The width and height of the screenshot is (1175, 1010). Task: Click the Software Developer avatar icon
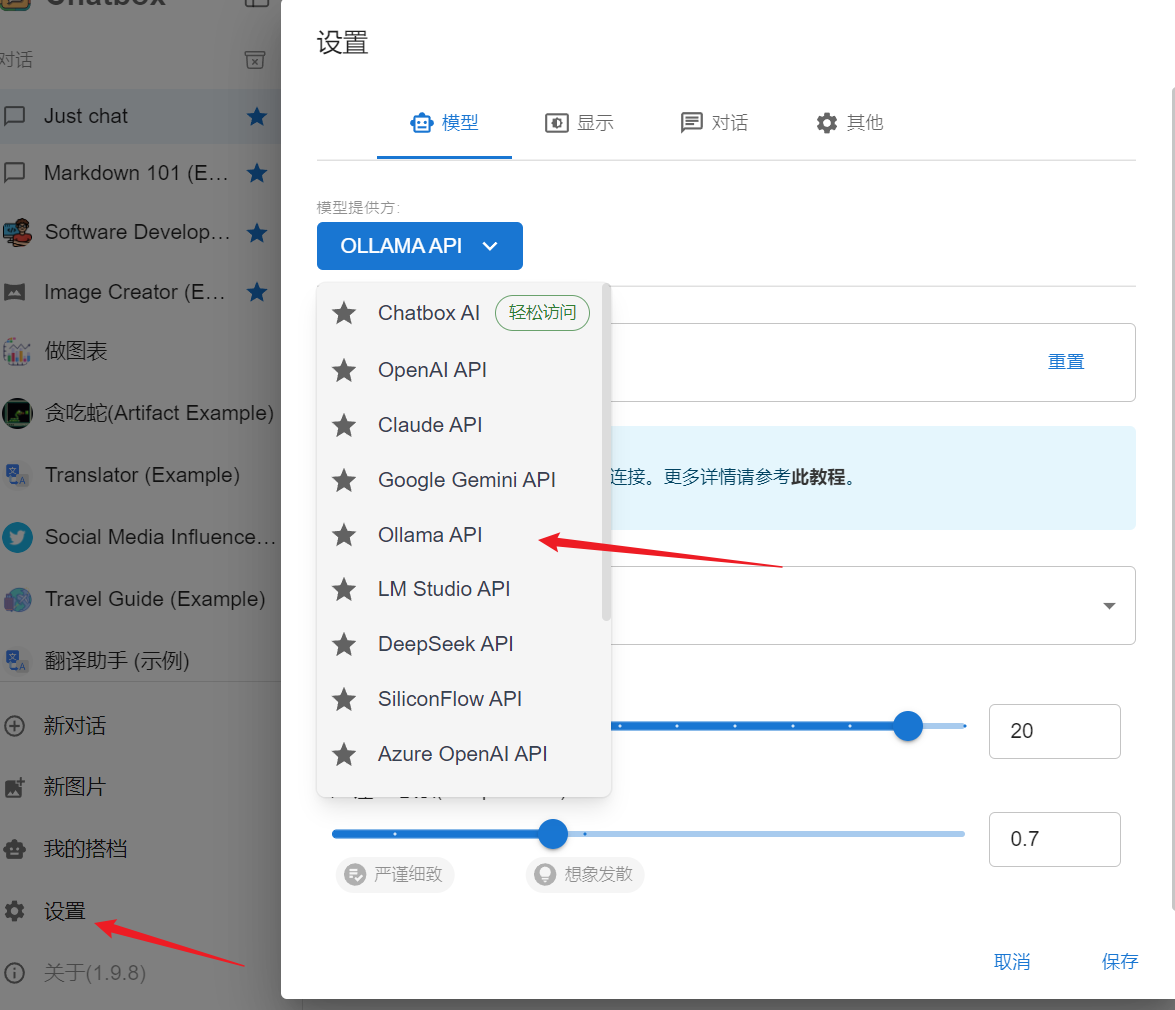point(17,232)
